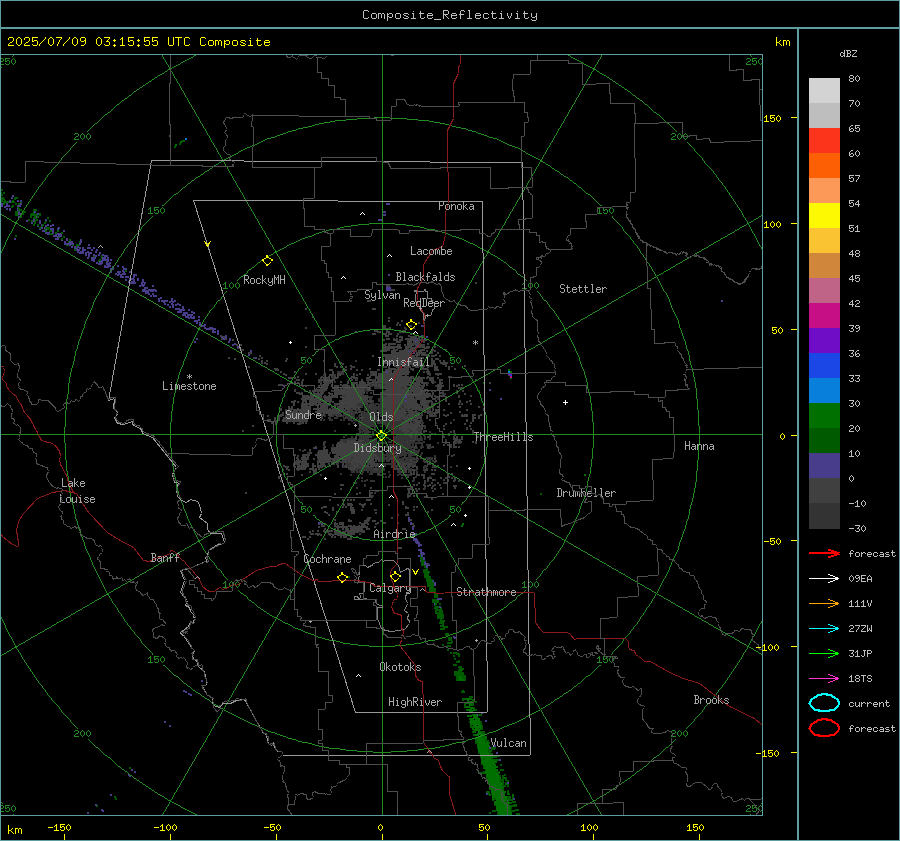900x841 pixels.
Task: Click the Lake Louise label
Action: tap(77, 491)
